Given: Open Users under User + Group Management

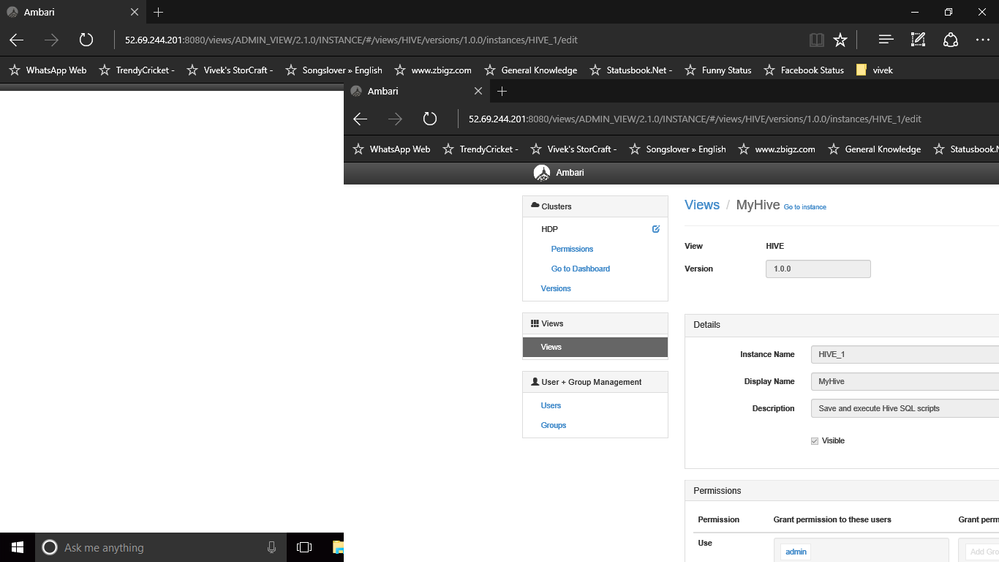Looking at the screenshot, I should [551, 405].
